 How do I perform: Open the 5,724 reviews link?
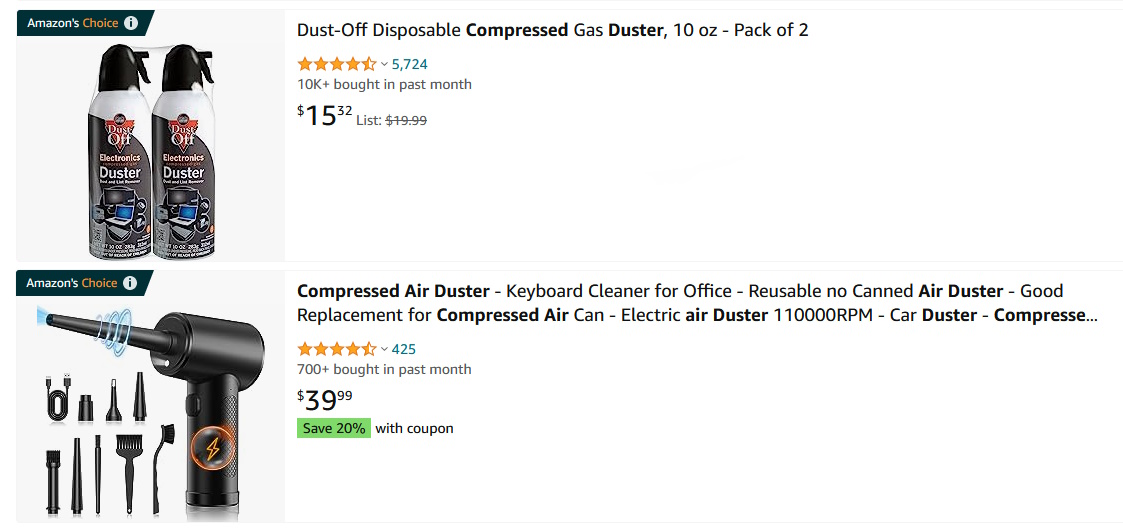click(410, 64)
